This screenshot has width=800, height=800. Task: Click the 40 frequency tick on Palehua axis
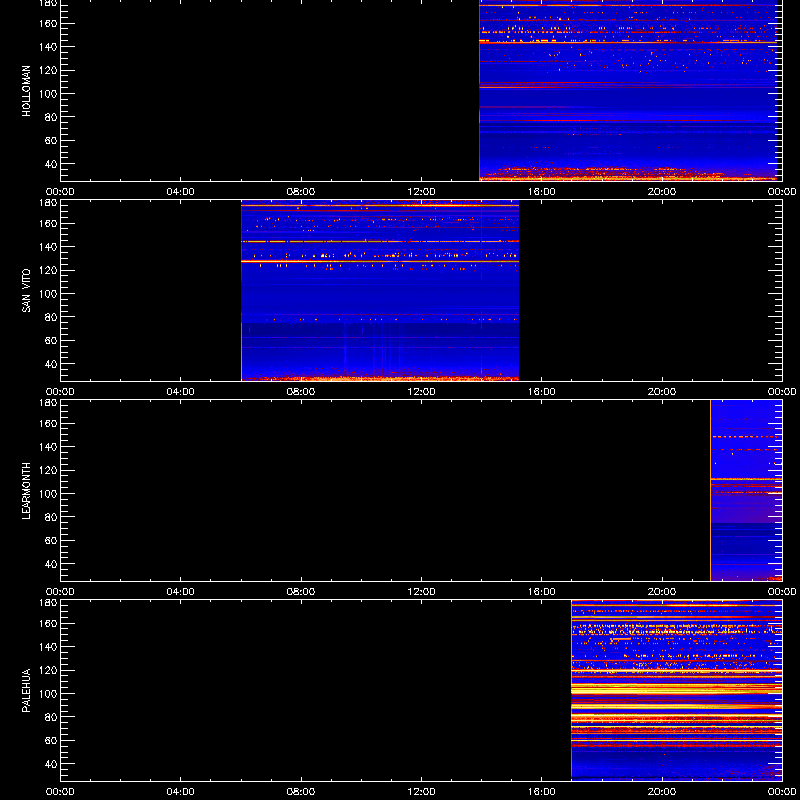coord(52,764)
